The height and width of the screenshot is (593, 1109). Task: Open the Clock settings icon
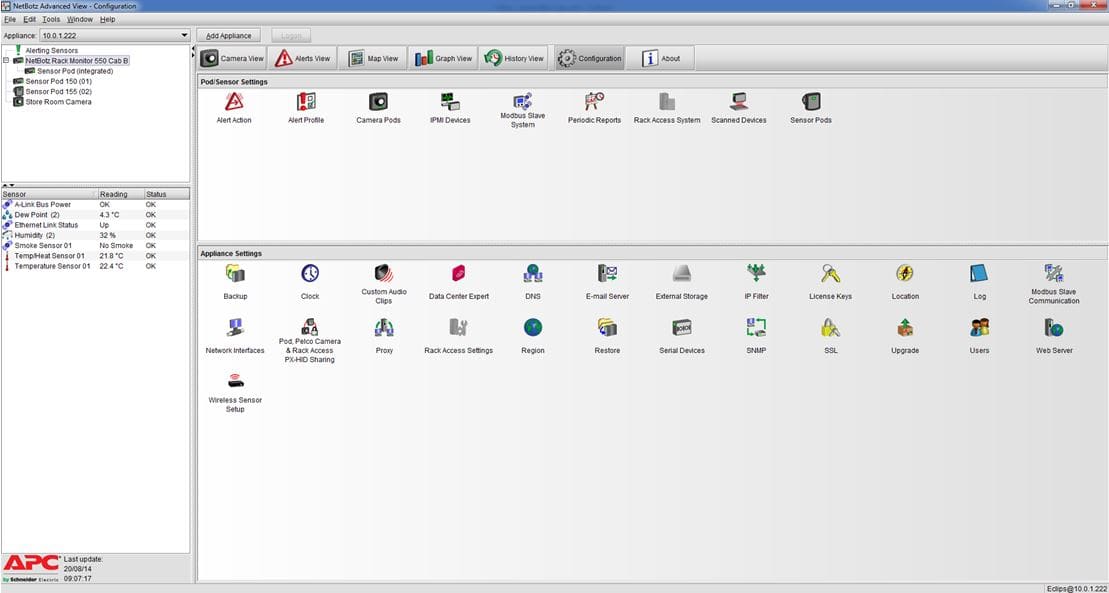[310, 274]
